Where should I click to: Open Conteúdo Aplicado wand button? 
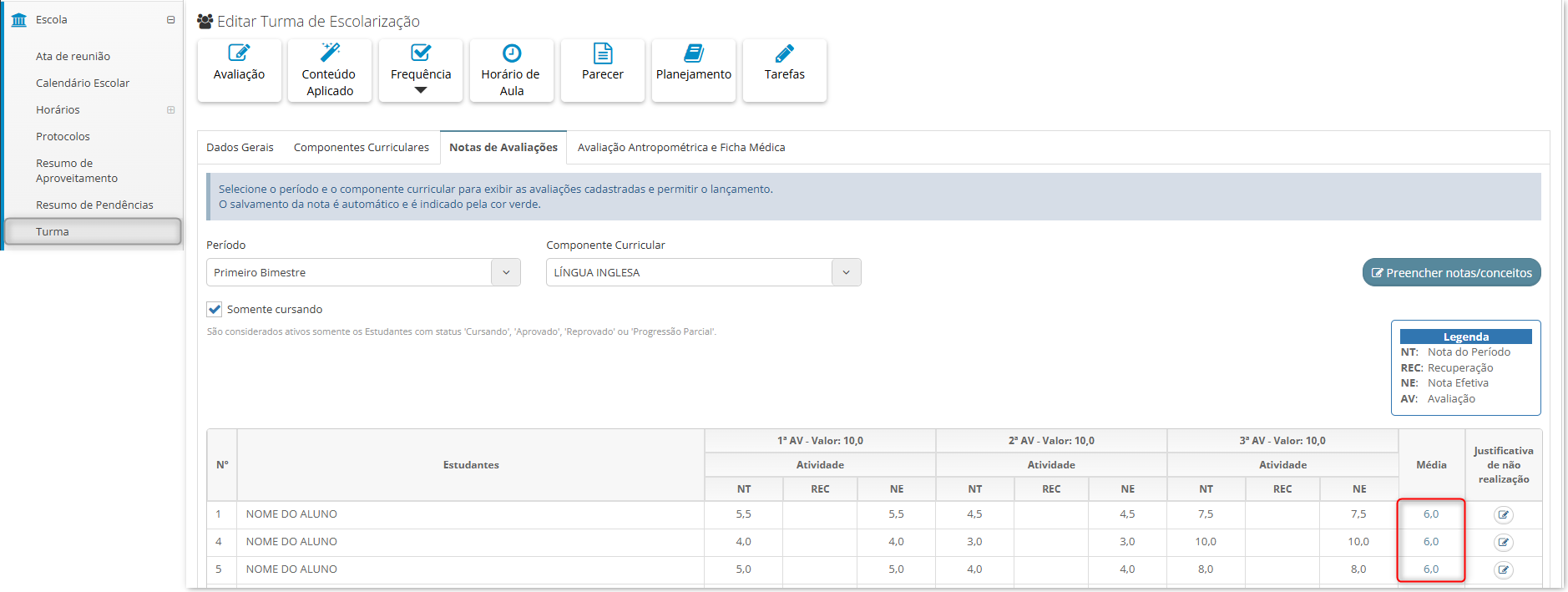[x=330, y=71]
